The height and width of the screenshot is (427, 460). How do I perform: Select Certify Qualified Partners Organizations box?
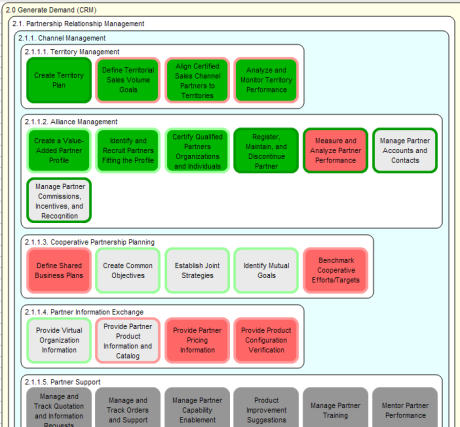point(197,150)
